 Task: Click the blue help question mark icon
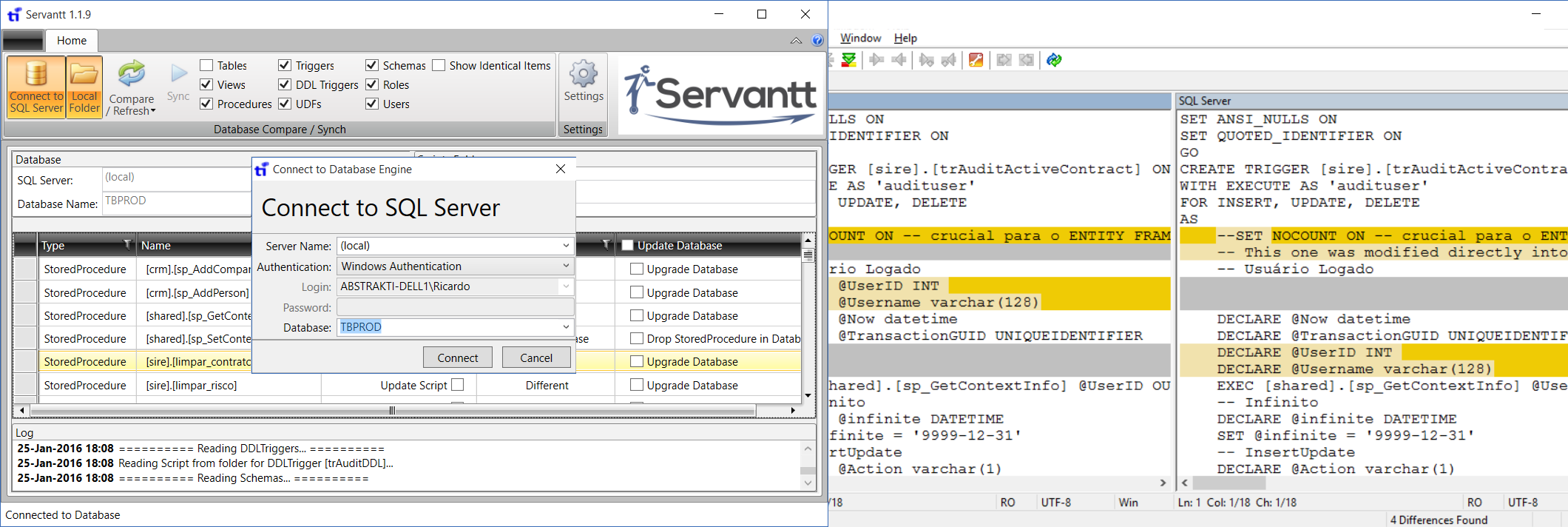(x=817, y=41)
